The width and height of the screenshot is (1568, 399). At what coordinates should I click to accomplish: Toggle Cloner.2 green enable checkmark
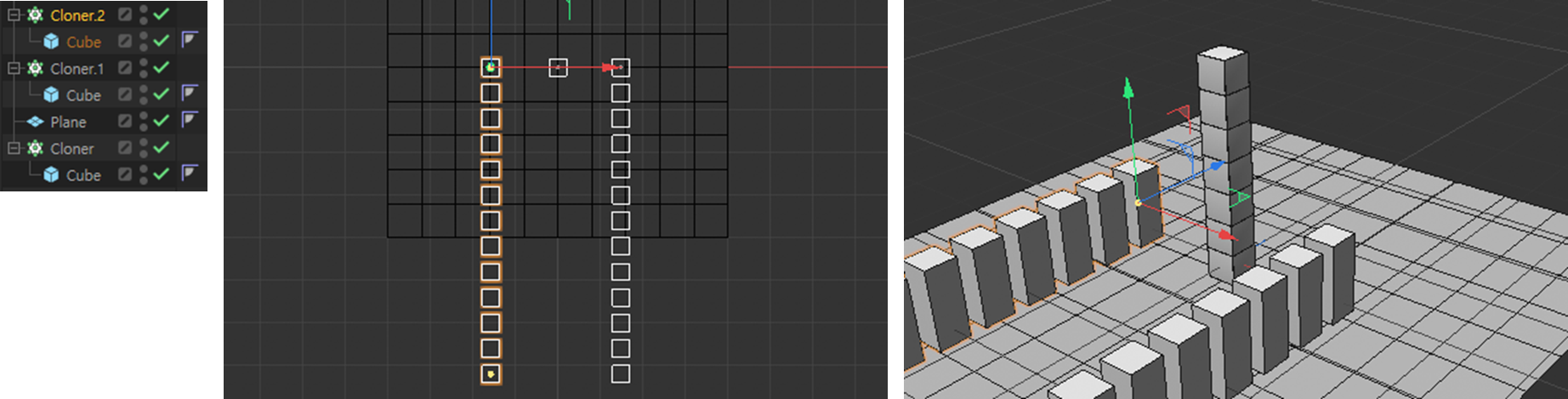161,14
